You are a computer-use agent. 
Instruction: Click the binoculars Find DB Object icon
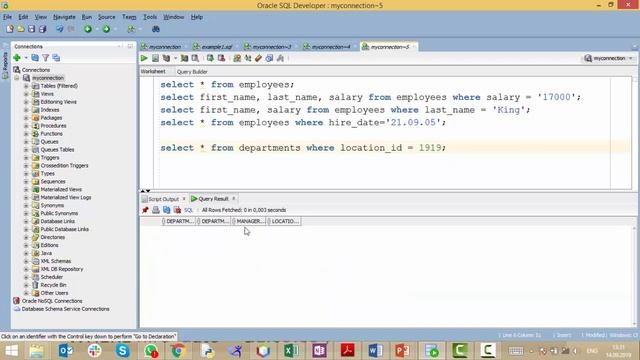point(156,29)
